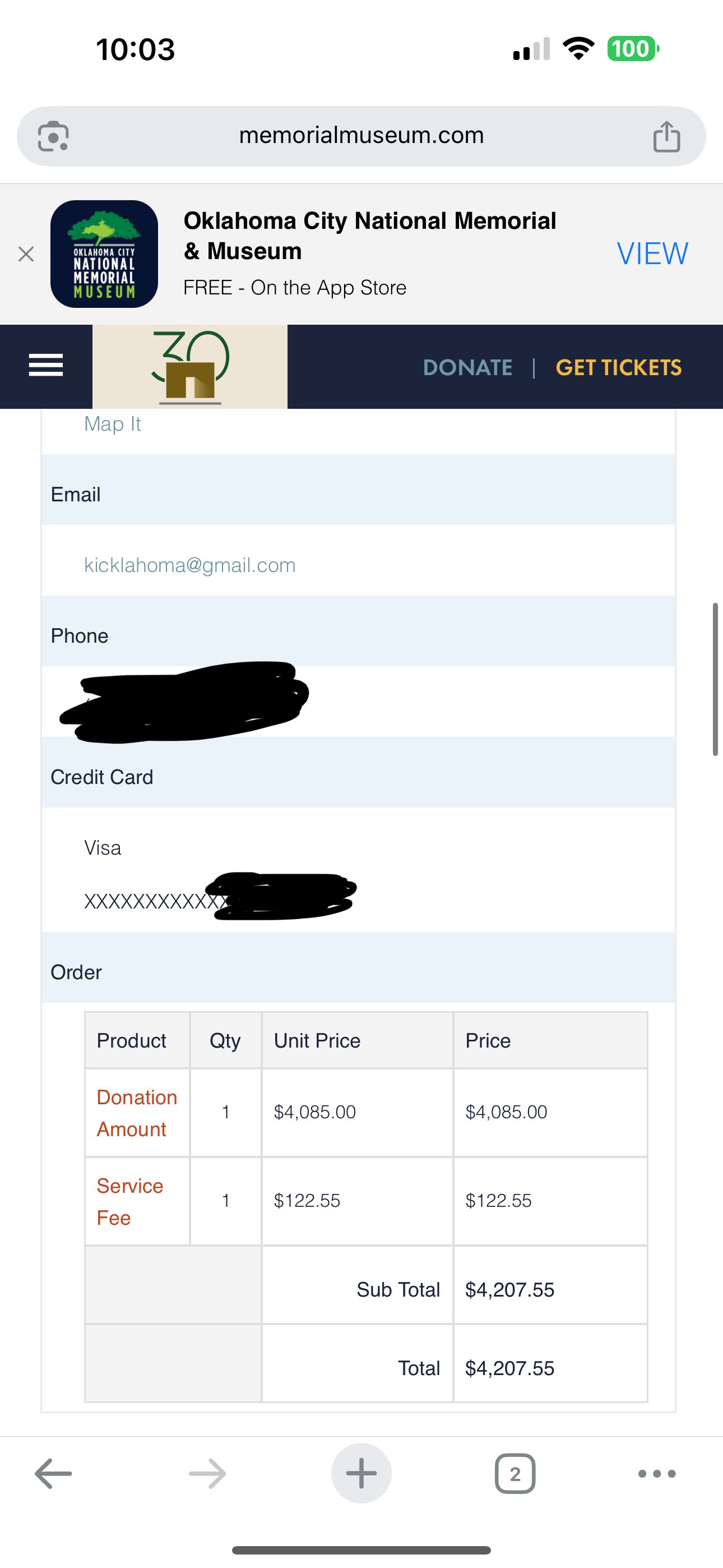Open the tab switcher showing 2 tabs
Image resolution: width=723 pixels, height=1568 pixels.
tap(515, 1474)
